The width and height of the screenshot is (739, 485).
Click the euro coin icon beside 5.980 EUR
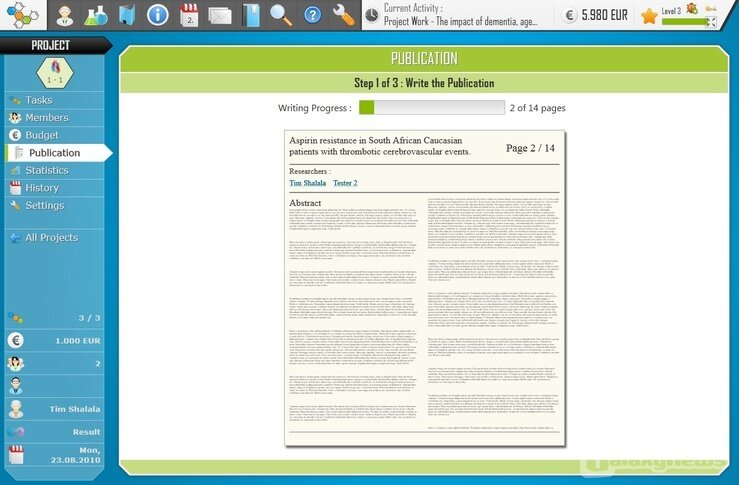(570, 16)
